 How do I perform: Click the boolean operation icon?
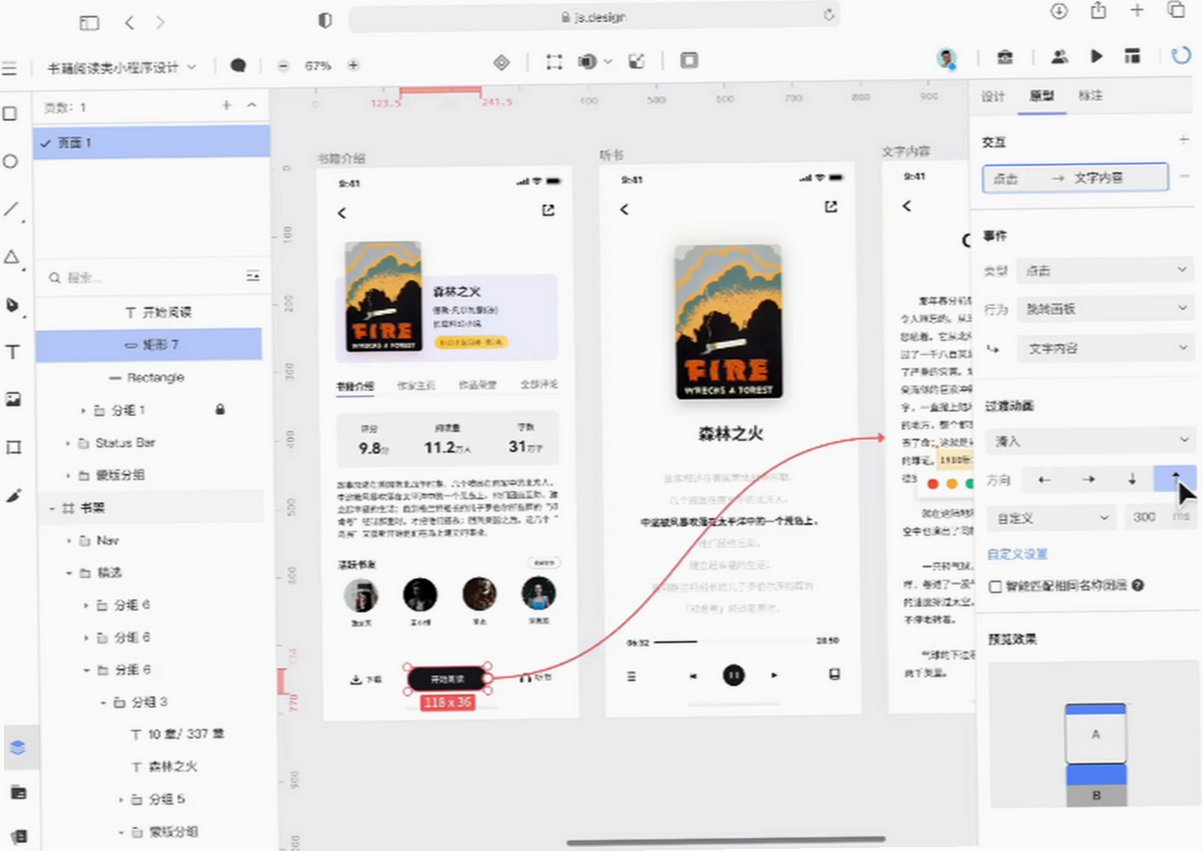587,62
